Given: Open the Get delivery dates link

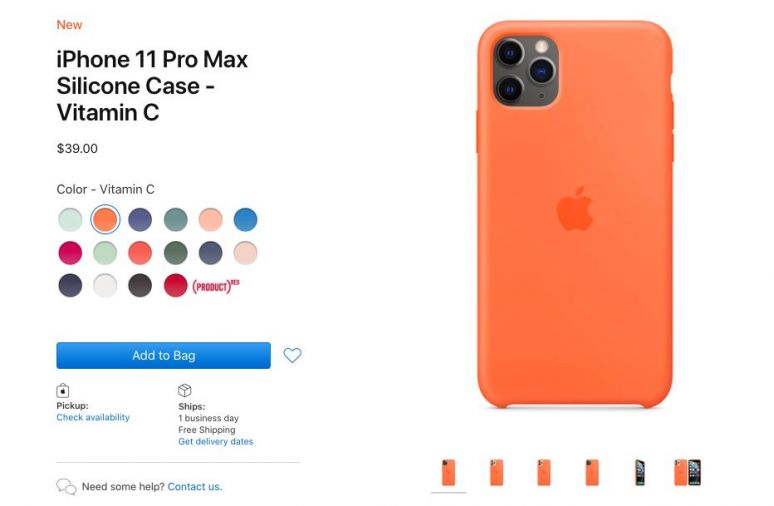Looking at the screenshot, I should [x=216, y=441].
